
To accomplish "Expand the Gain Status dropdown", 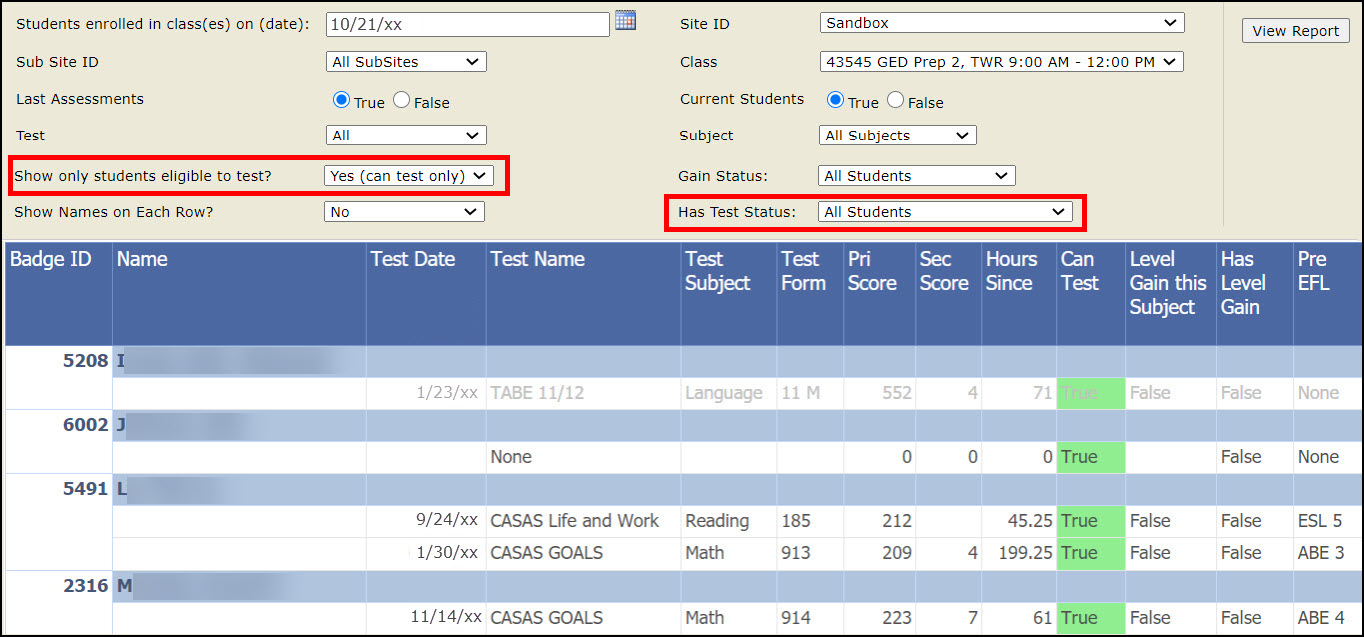I will (916, 176).
